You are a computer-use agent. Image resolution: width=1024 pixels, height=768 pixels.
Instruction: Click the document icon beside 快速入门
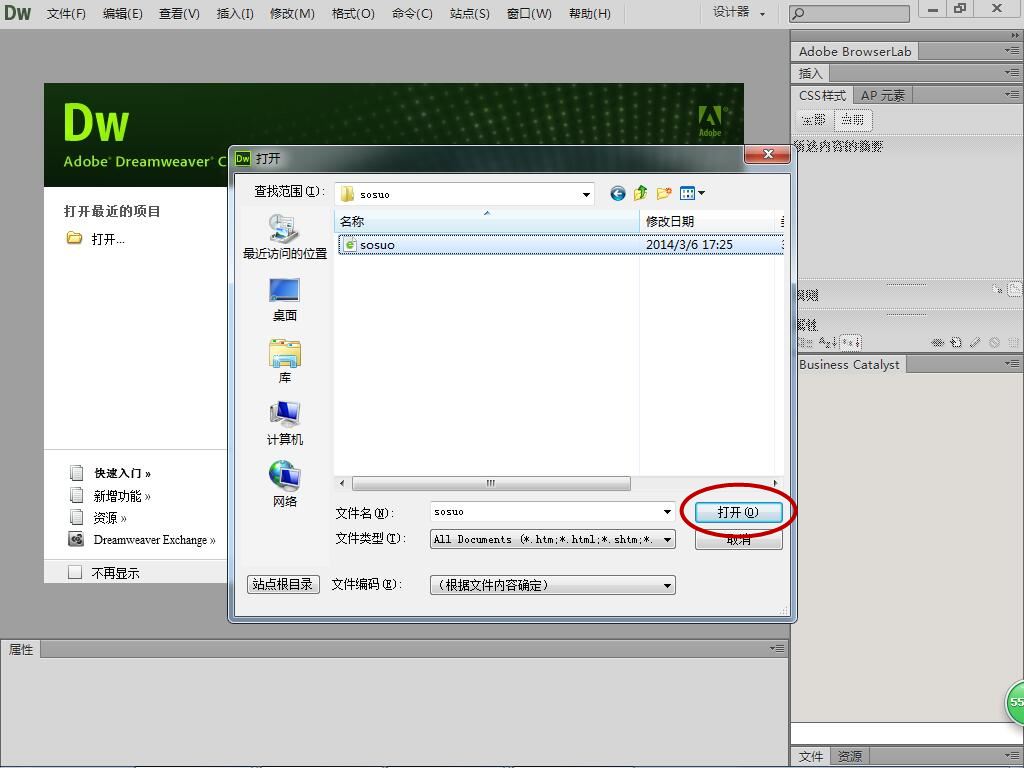76,473
